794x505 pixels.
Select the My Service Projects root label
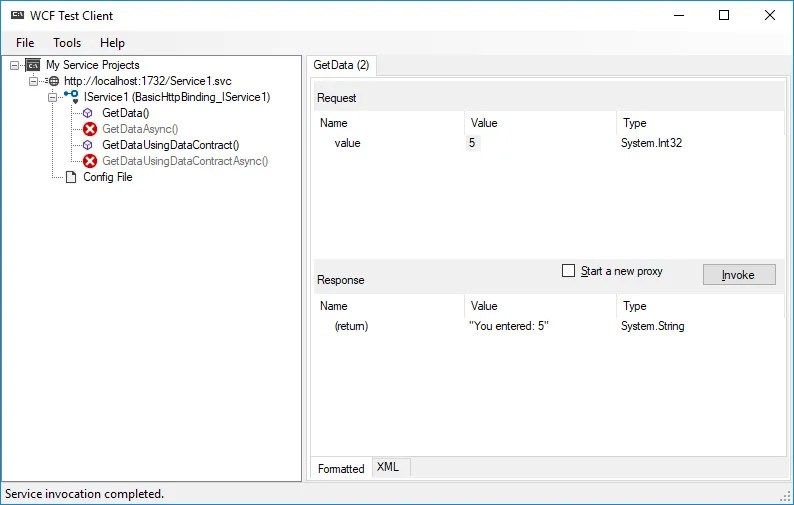[93, 65]
